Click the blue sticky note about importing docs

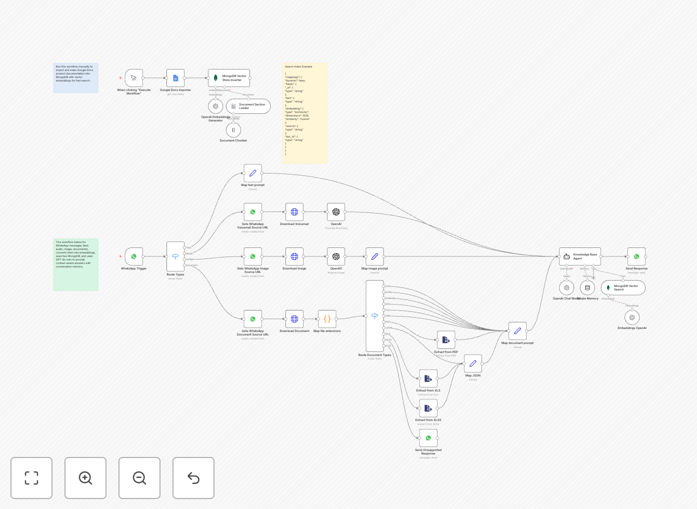[76, 78]
